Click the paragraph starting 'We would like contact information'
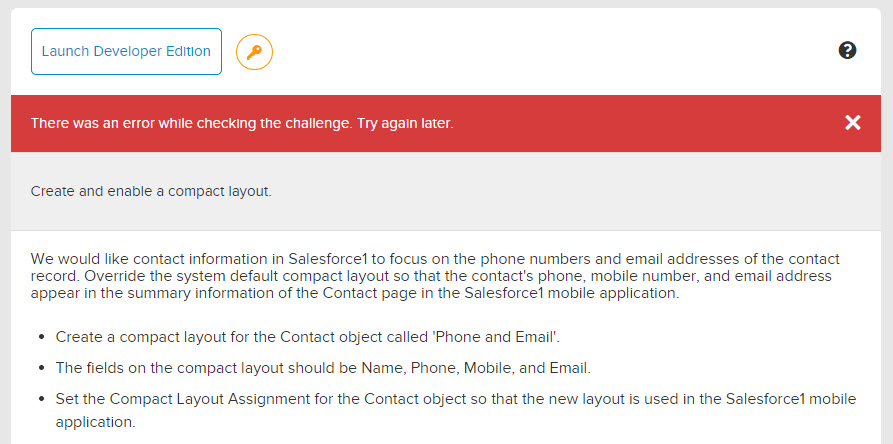893x444 pixels. (x=435, y=276)
